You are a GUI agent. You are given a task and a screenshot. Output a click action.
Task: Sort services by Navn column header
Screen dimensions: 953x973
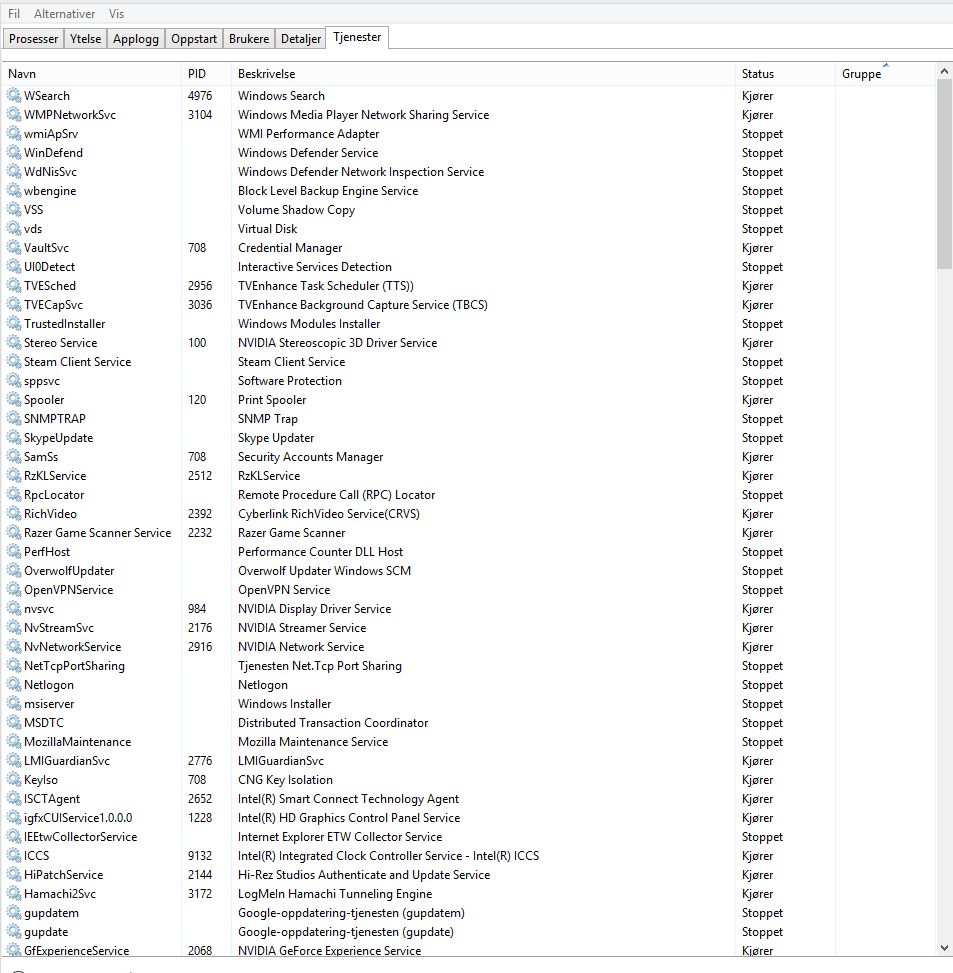(92, 74)
